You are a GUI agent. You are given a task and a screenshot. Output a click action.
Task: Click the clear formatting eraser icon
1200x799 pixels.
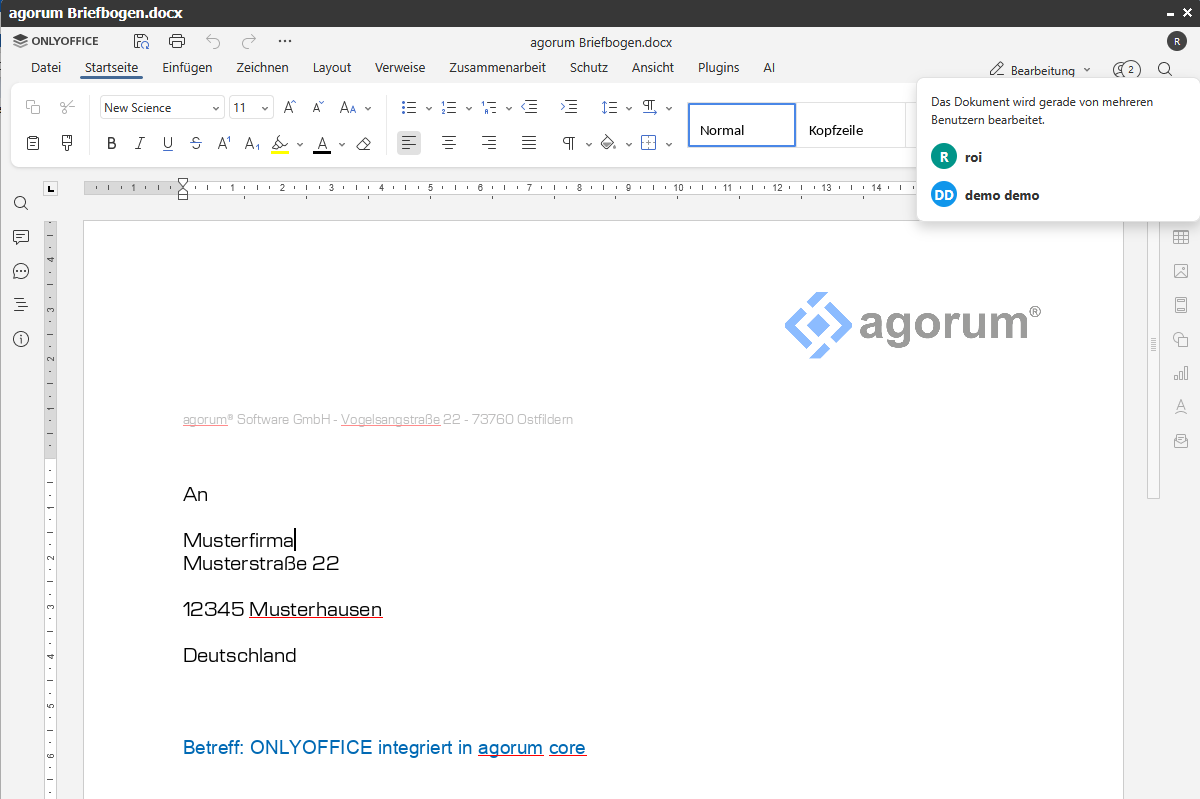364,144
